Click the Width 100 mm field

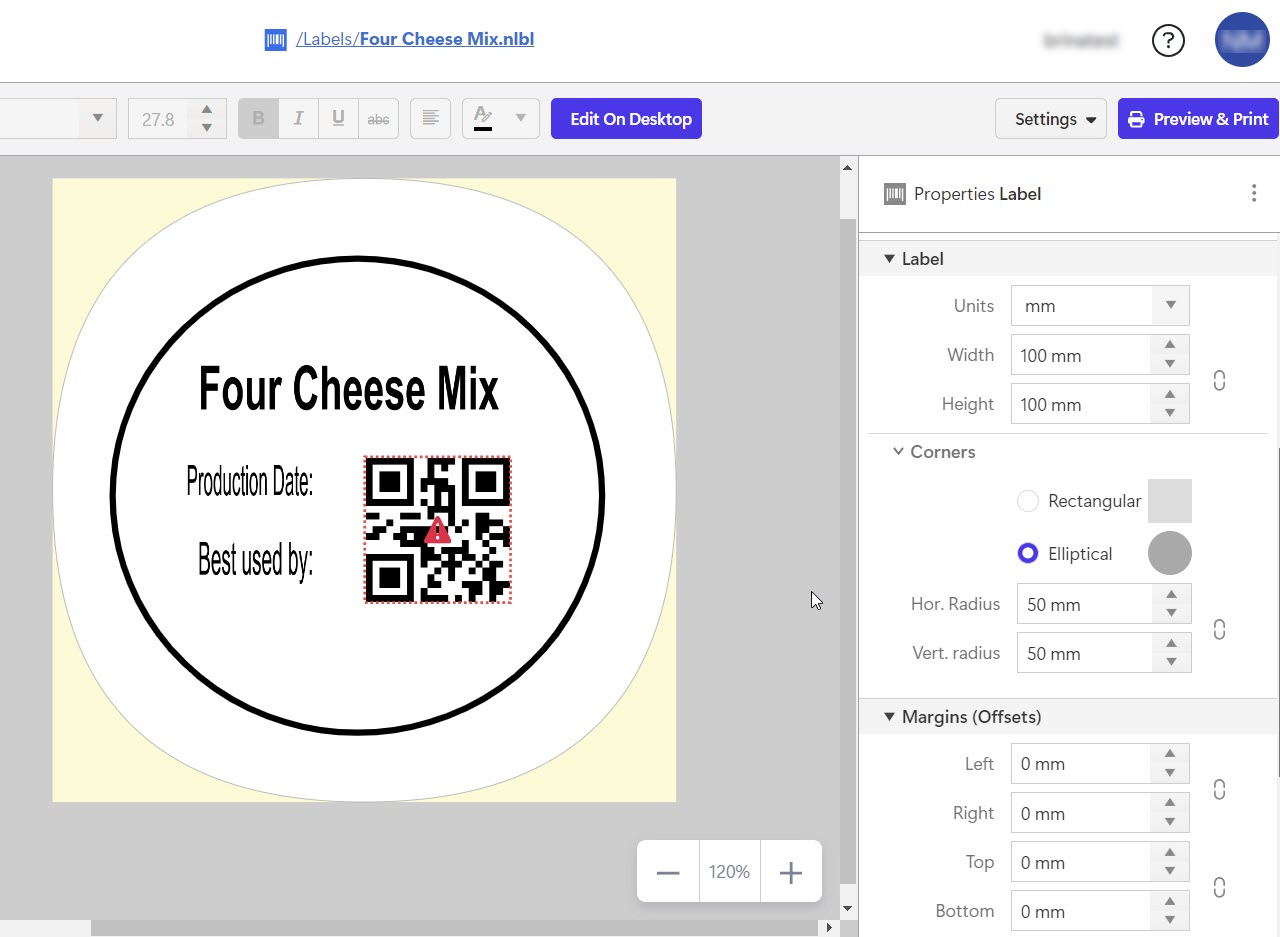[1082, 355]
